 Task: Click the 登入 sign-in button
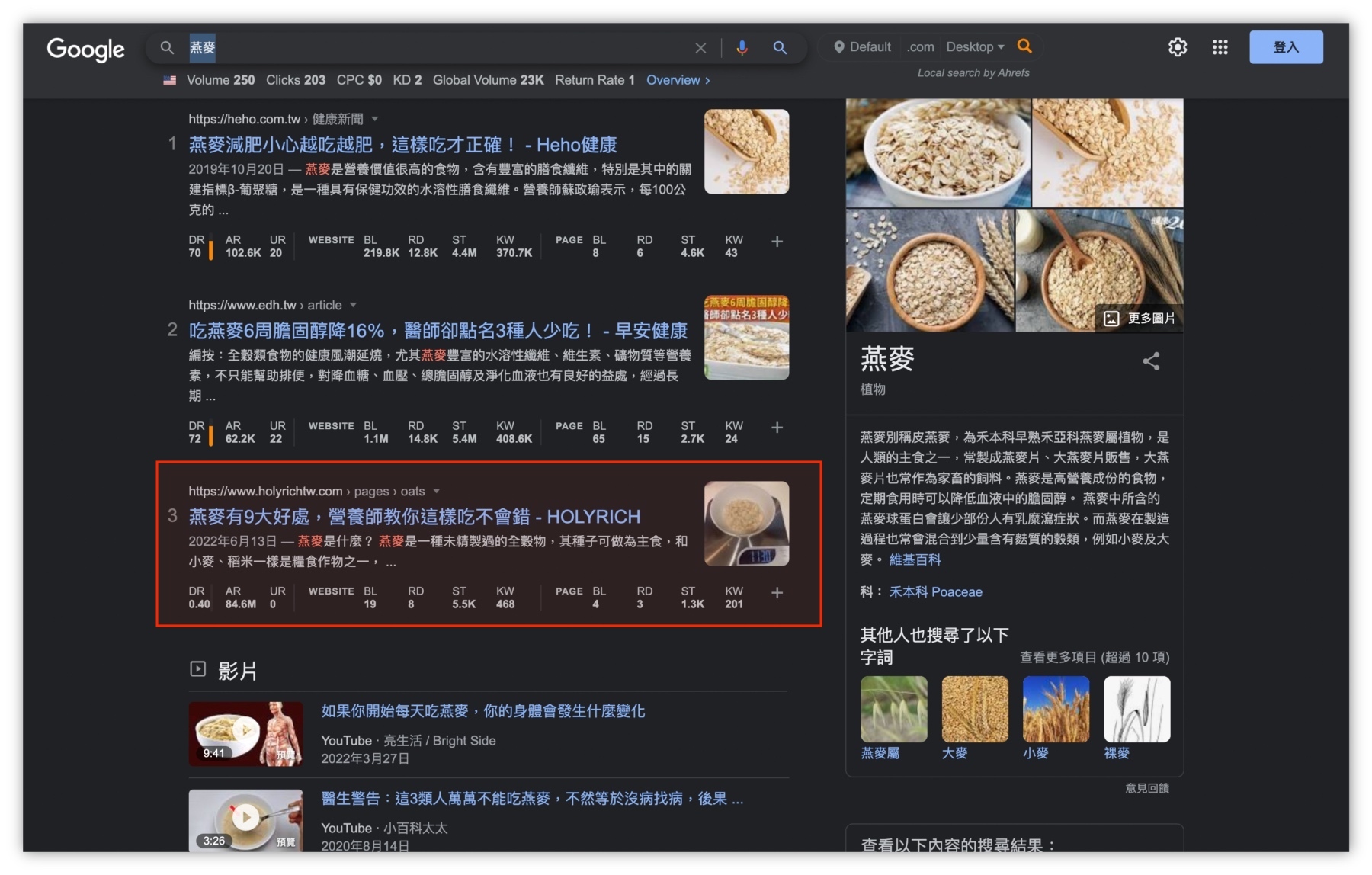pyautogui.click(x=1286, y=46)
